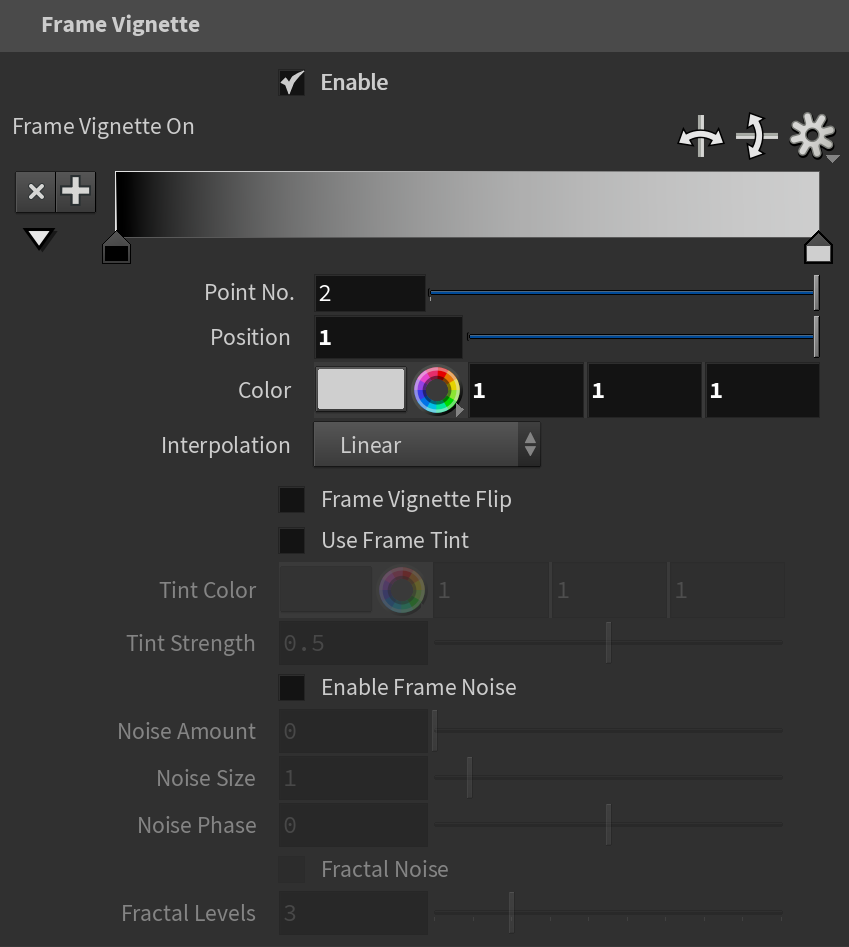849x947 pixels.
Task: Select the black ramp marker at left end
Action: [117, 248]
